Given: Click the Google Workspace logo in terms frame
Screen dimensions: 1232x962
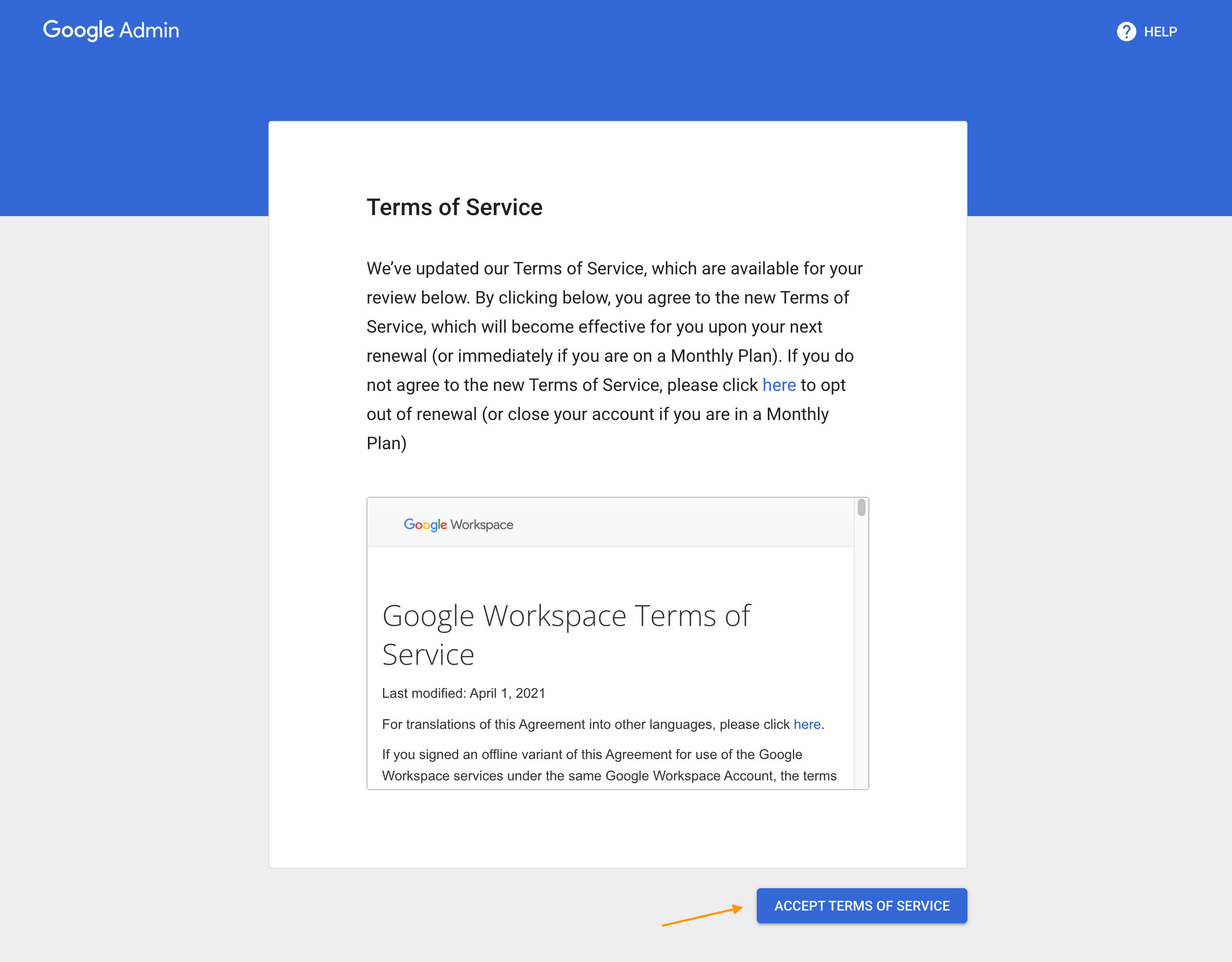Looking at the screenshot, I should 458,524.
